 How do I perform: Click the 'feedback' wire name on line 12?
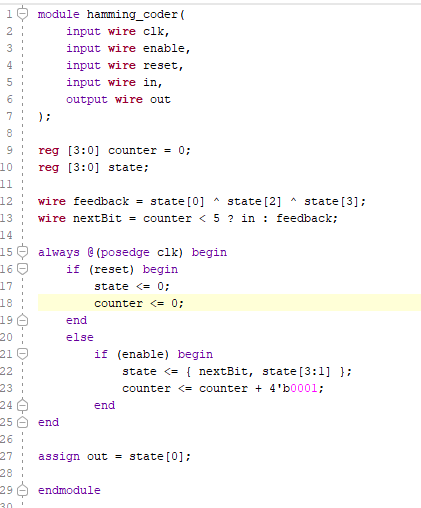tap(101, 201)
